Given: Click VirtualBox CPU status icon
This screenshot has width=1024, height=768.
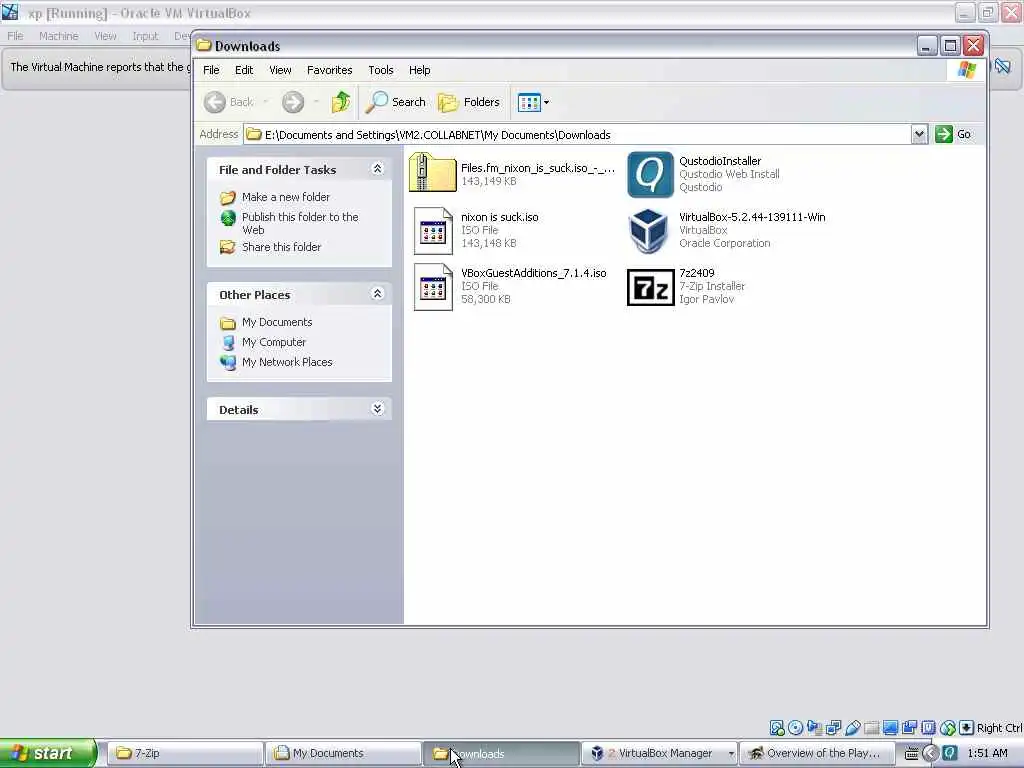Looking at the screenshot, I should [x=929, y=728].
